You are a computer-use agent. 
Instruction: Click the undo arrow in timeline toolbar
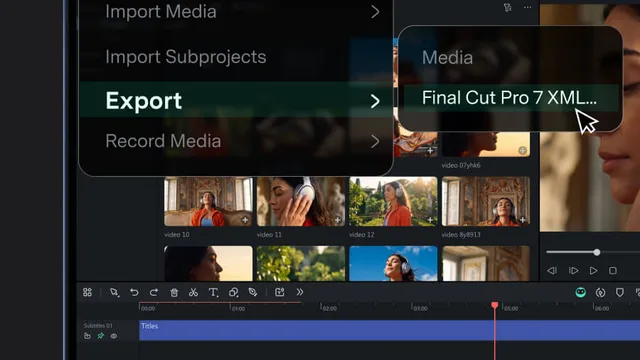pos(134,292)
